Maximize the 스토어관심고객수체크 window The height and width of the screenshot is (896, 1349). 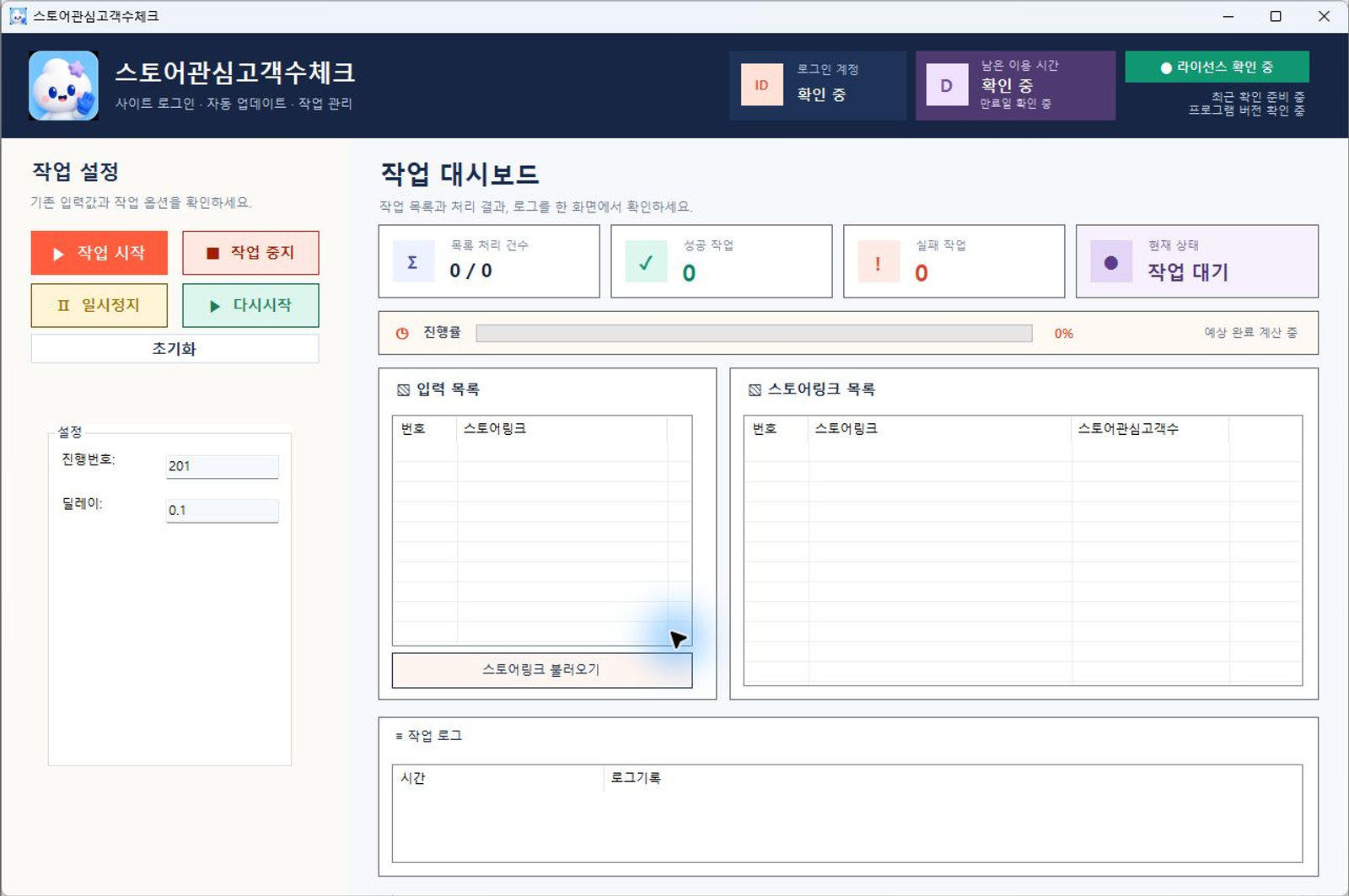1276,16
